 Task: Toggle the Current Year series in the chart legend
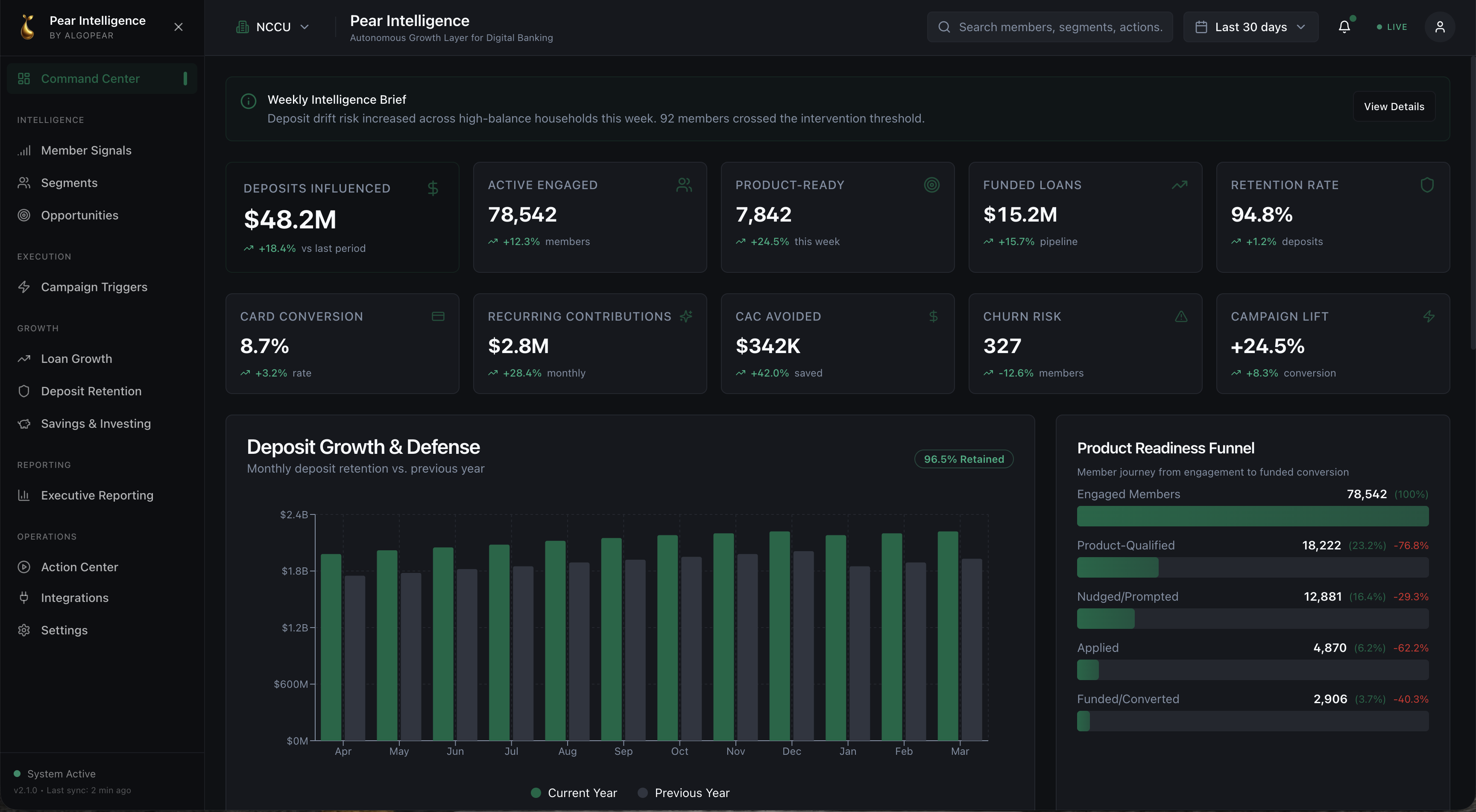point(573,792)
